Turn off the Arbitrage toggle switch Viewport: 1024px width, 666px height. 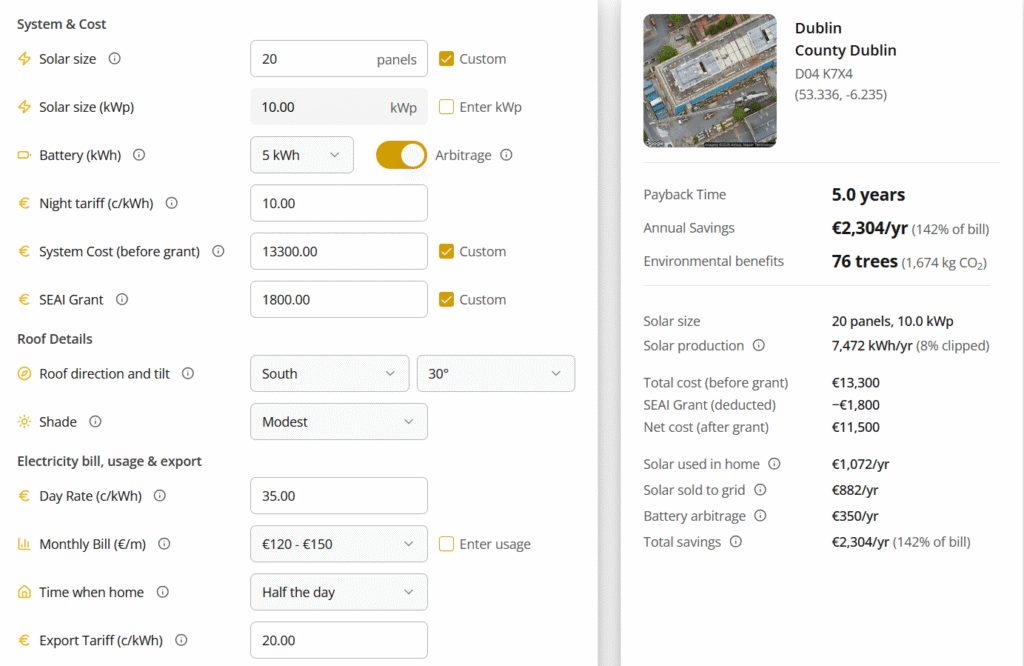(401, 155)
